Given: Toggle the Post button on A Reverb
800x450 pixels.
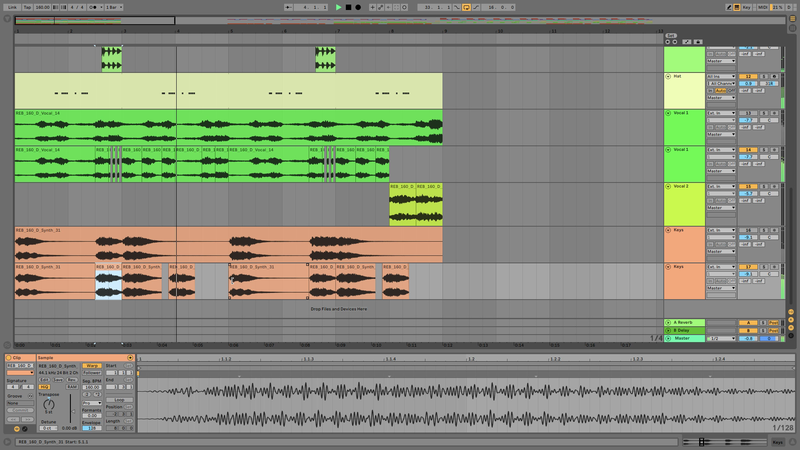Looking at the screenshot, I should coord(774,322).
